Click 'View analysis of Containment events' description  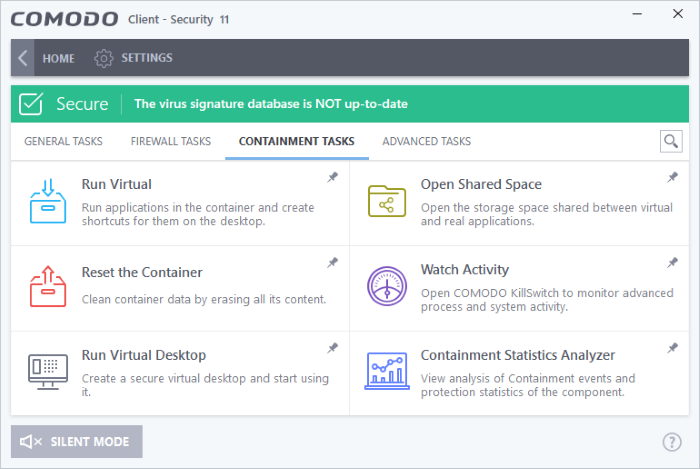click(x=528, y=385)
